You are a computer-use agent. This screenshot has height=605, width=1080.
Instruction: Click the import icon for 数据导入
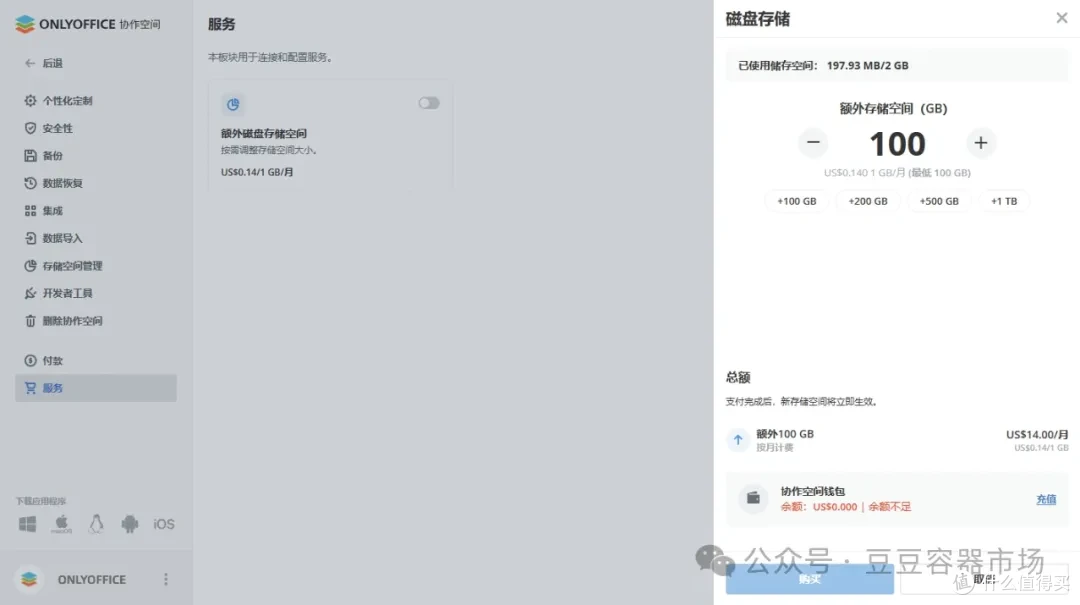(x=30, y=238)
